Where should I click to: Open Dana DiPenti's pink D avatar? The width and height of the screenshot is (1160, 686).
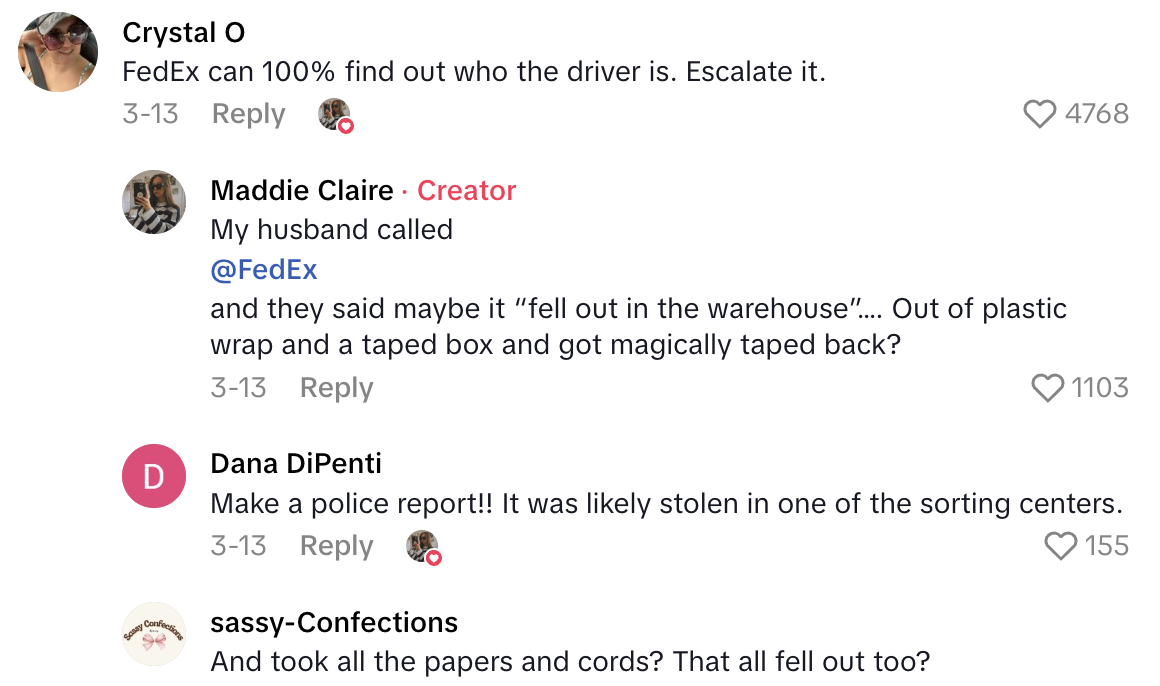click(x=154, y=477)
